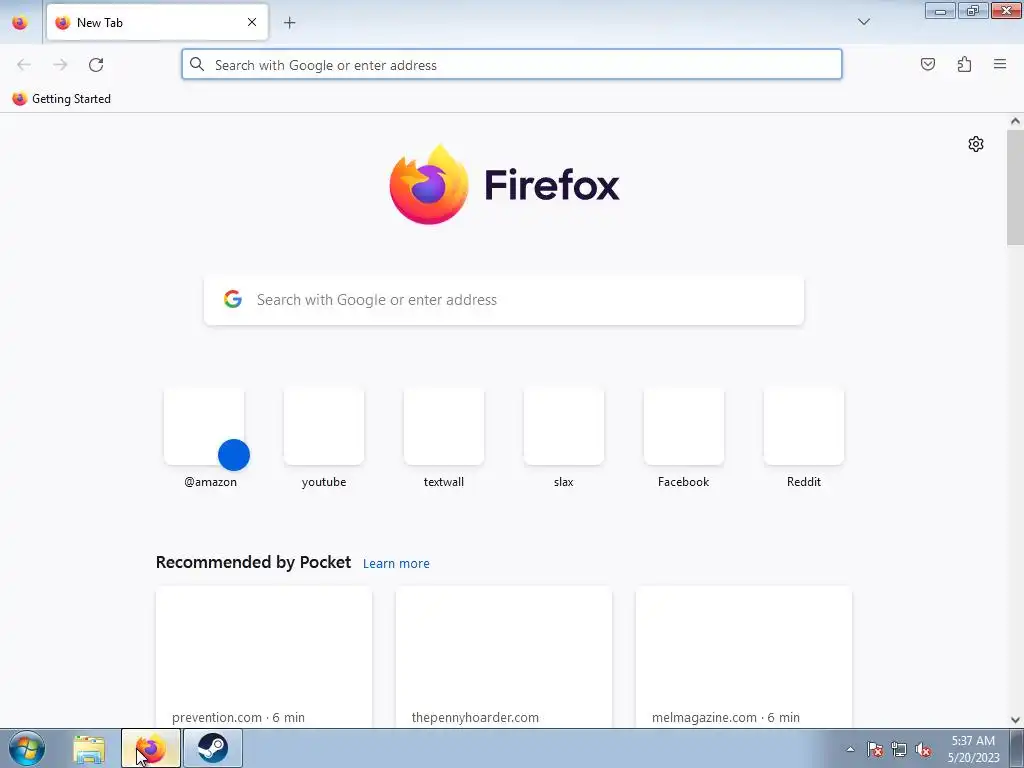Image resolution: width=1024 pixels, height=768 pixels.
Task: Open Windows Explorer from taskbar
Action: point(89,749)
